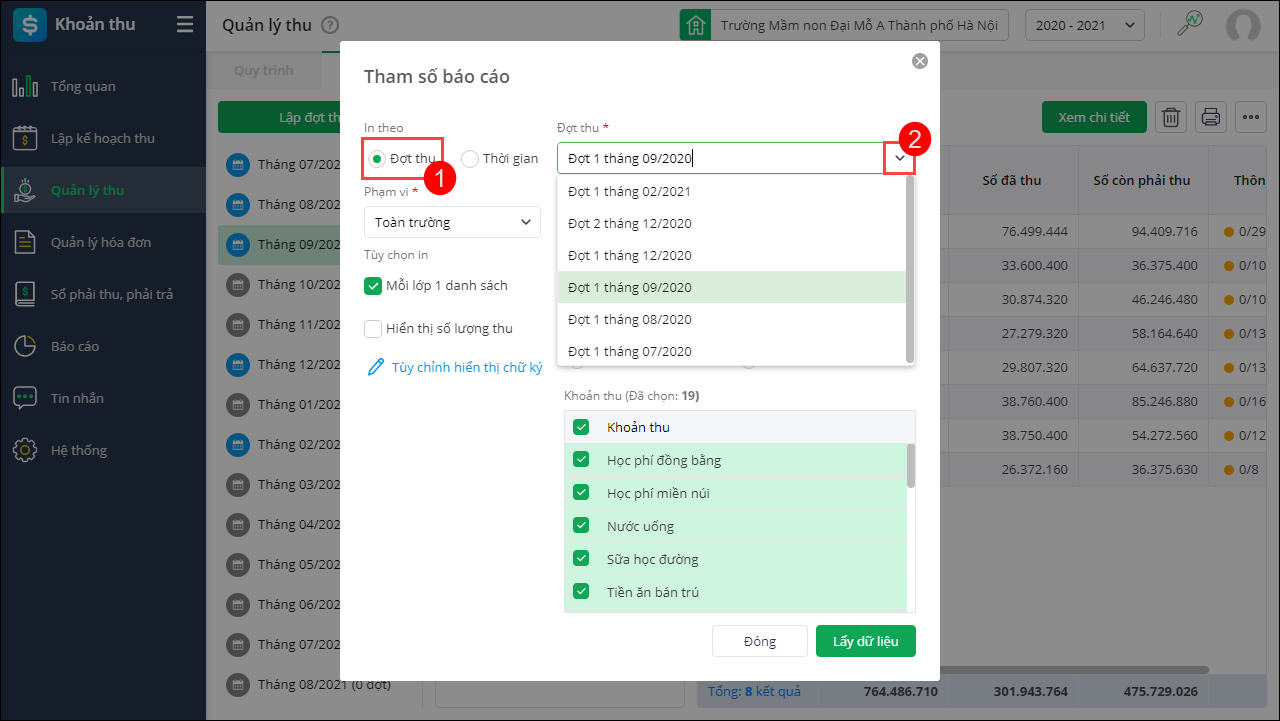Uncheck Mỗi lớp 1 danh sách

click(373, 286)
